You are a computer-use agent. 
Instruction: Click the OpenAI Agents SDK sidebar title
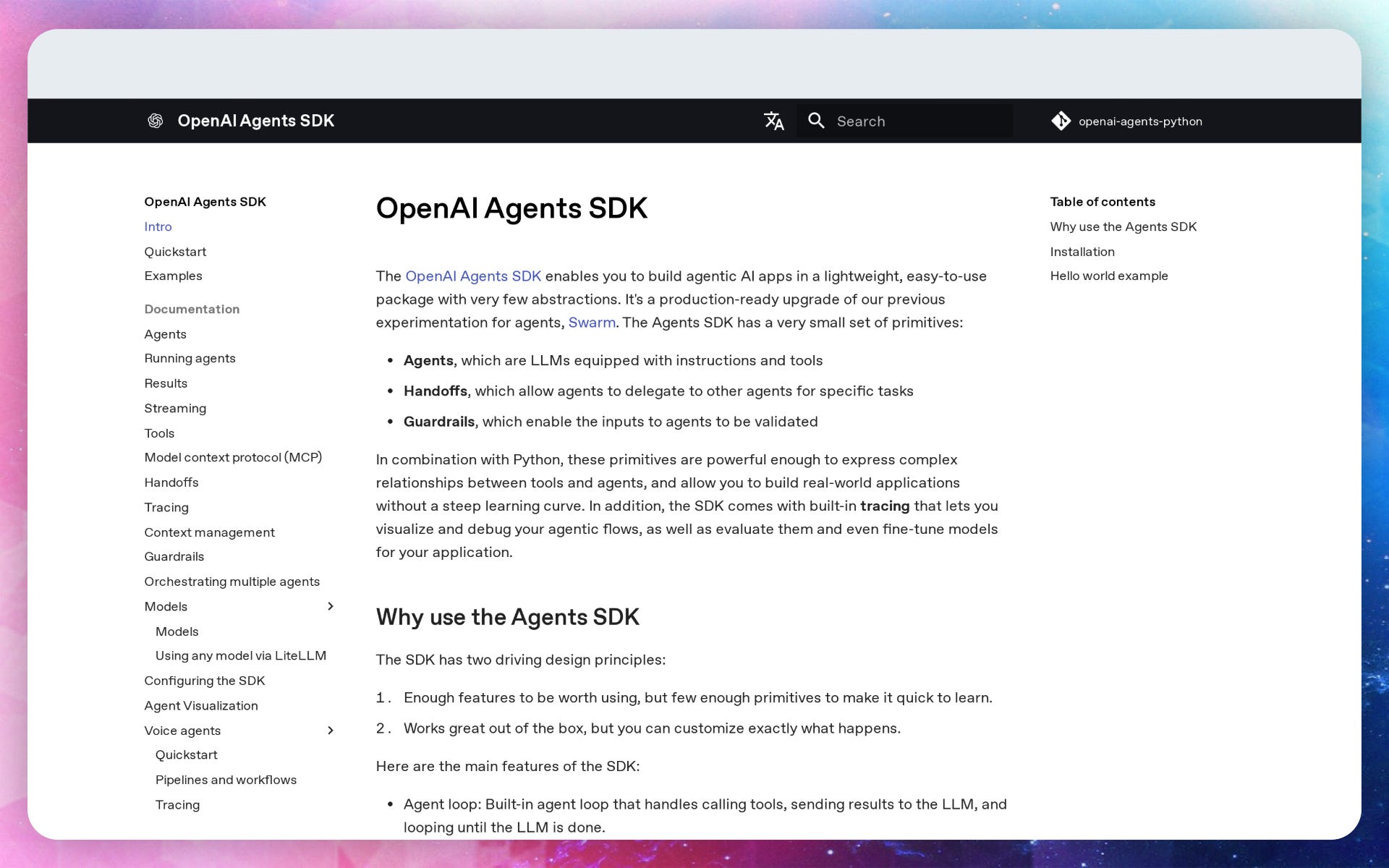205,202
